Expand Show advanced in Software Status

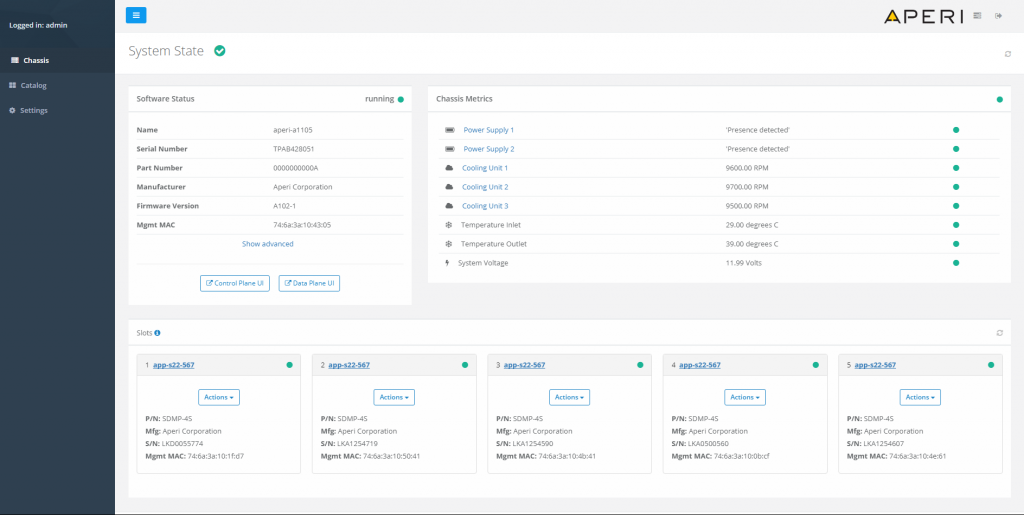click(x=268, y=244)
